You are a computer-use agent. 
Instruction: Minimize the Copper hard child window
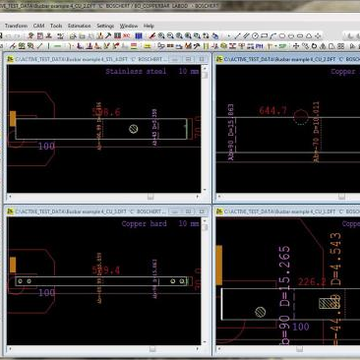174,212
